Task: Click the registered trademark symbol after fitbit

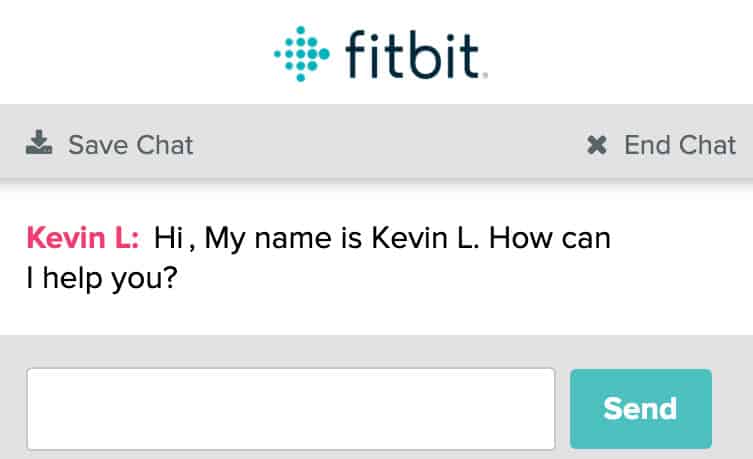Action: click(x=485, y=74)
